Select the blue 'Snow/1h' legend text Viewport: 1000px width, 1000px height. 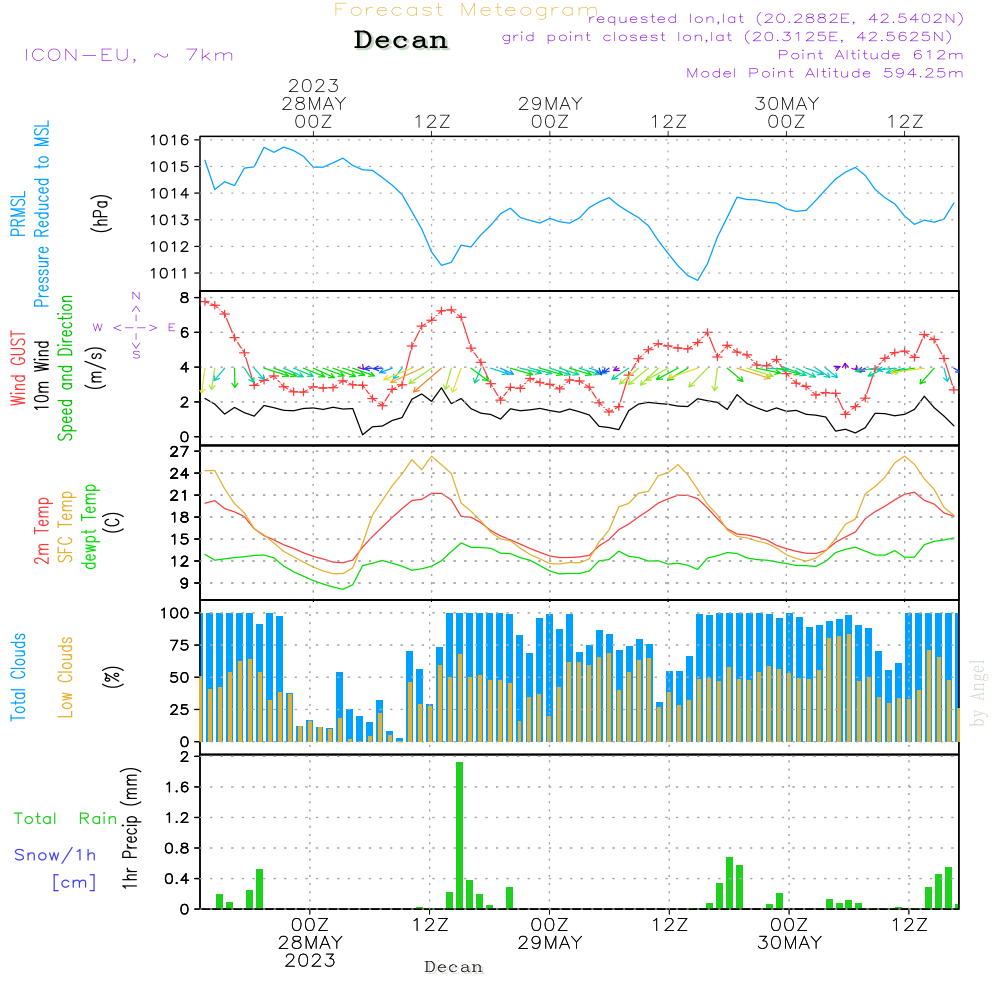(x=55, y=855)
